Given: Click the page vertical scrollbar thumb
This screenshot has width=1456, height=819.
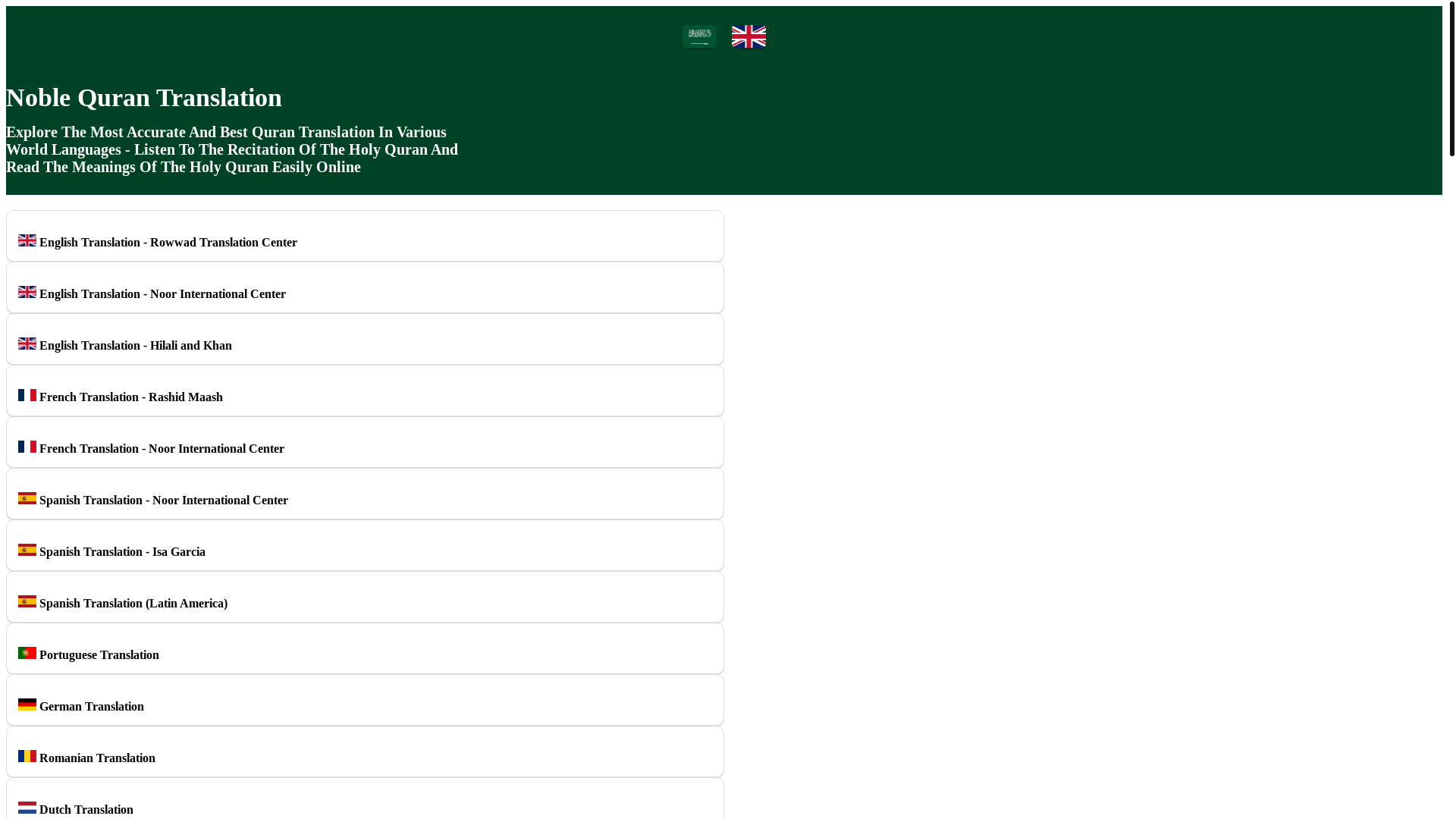Looking at the screenshot, I should (1452, 79).
